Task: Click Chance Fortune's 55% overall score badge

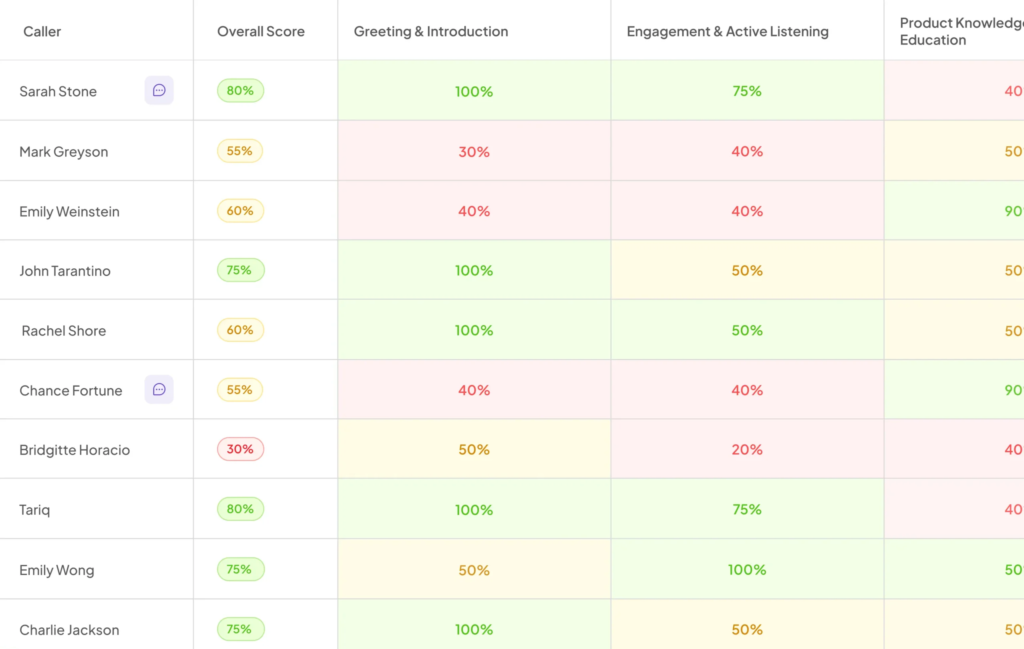Action: pyautogui.click(x=240, y=390)
